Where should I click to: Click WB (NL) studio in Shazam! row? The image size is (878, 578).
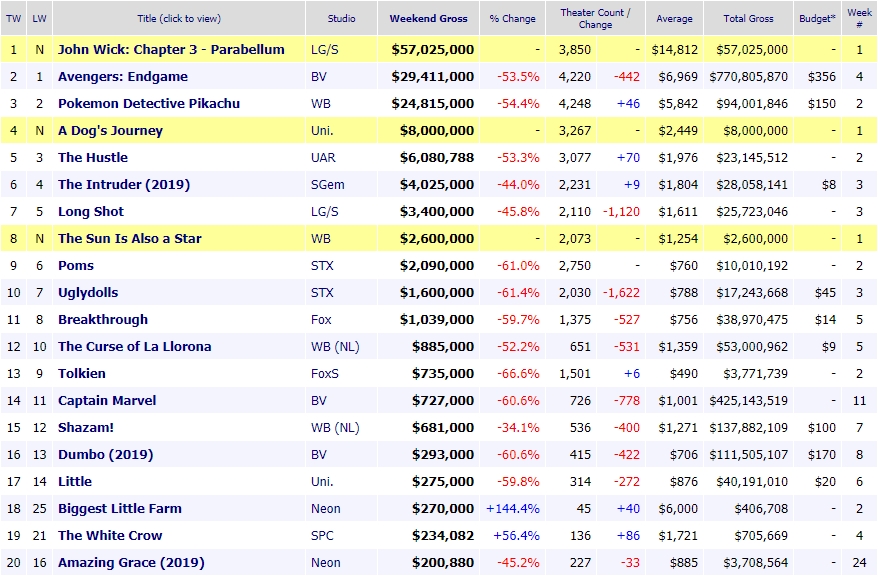coord(335,427)
